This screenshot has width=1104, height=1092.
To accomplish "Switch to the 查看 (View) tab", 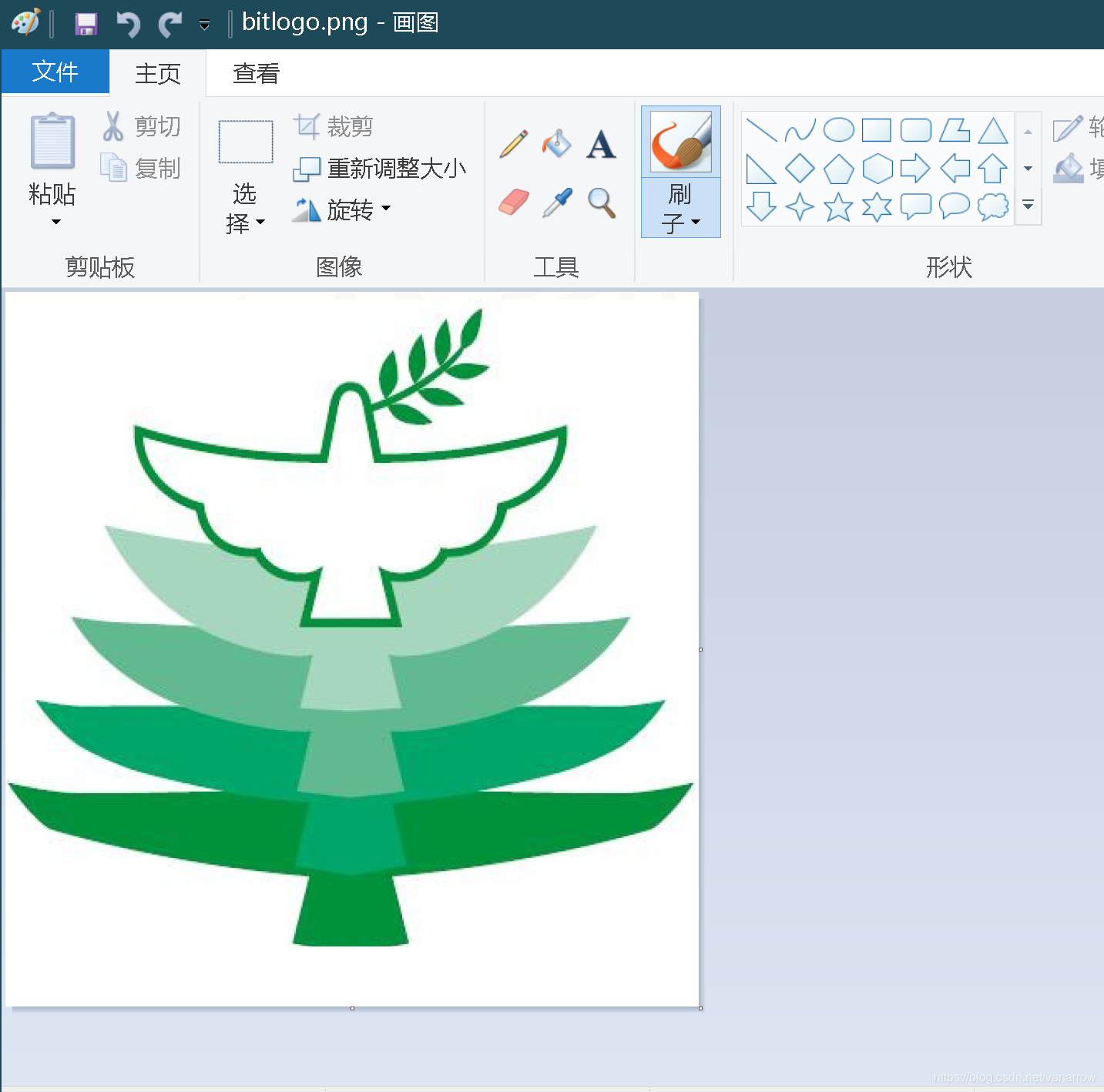I will pyautogui.click(x=255, y=72).
